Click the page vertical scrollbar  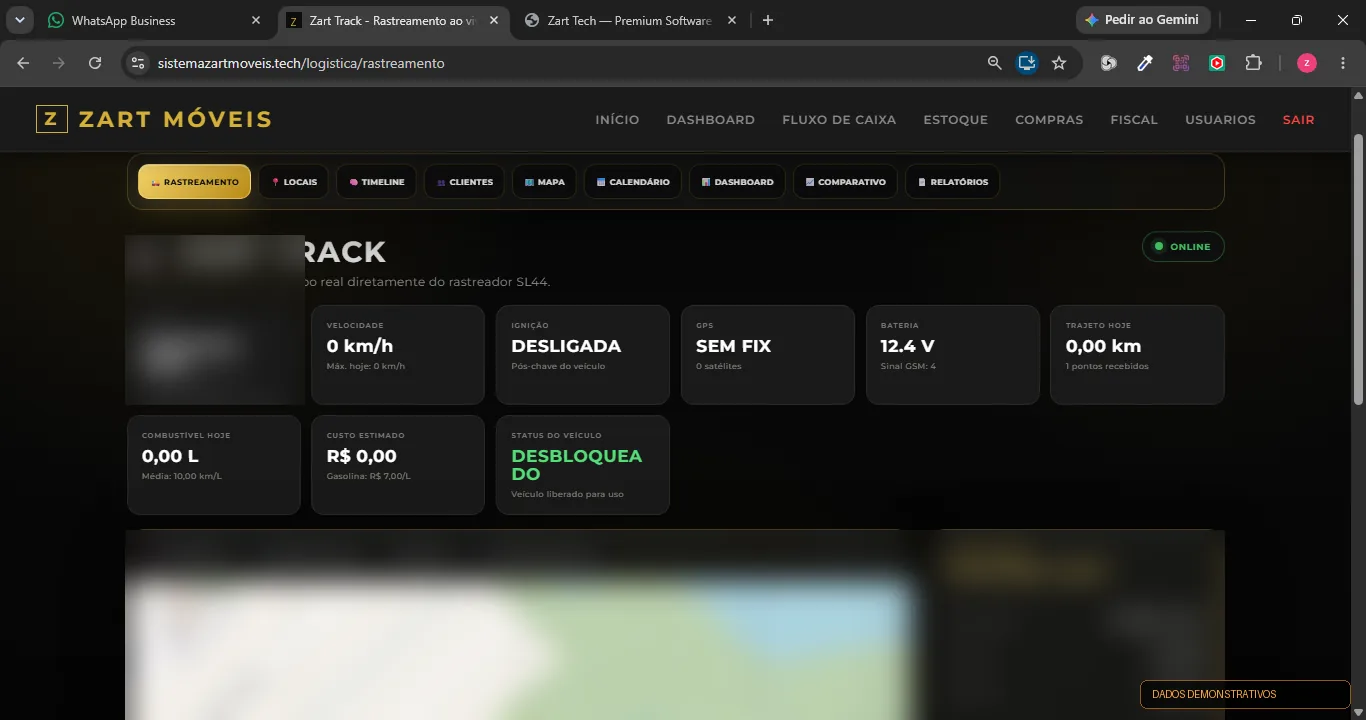pos(1358,268)
